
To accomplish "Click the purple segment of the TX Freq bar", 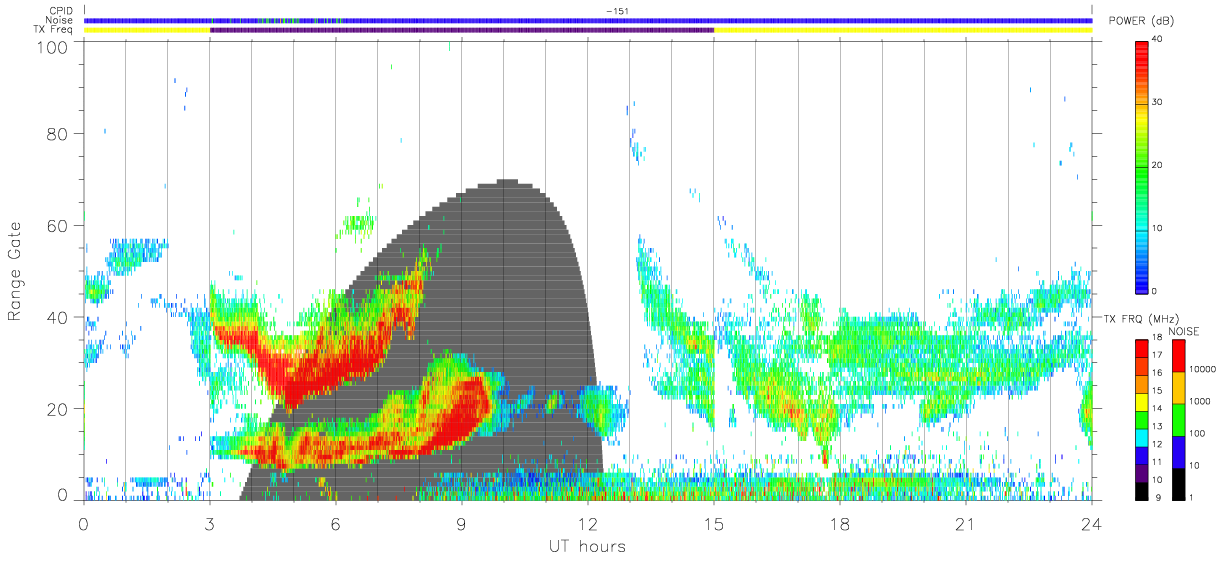I will tap(461, 30).
